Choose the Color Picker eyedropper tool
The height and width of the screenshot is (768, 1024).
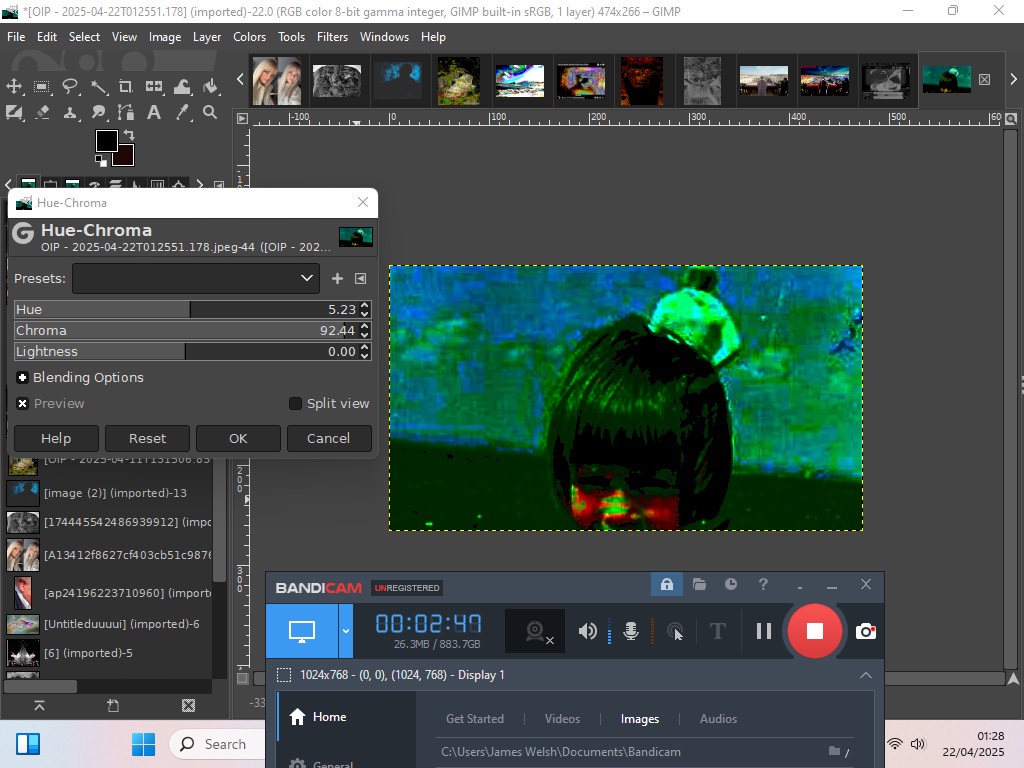[x=182, y=113]
